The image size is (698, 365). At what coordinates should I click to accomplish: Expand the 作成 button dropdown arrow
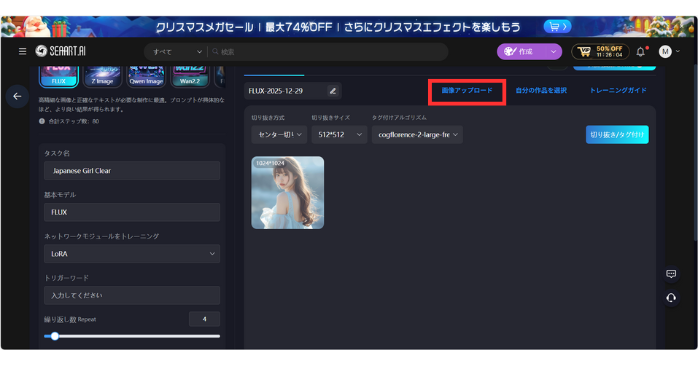553,52
